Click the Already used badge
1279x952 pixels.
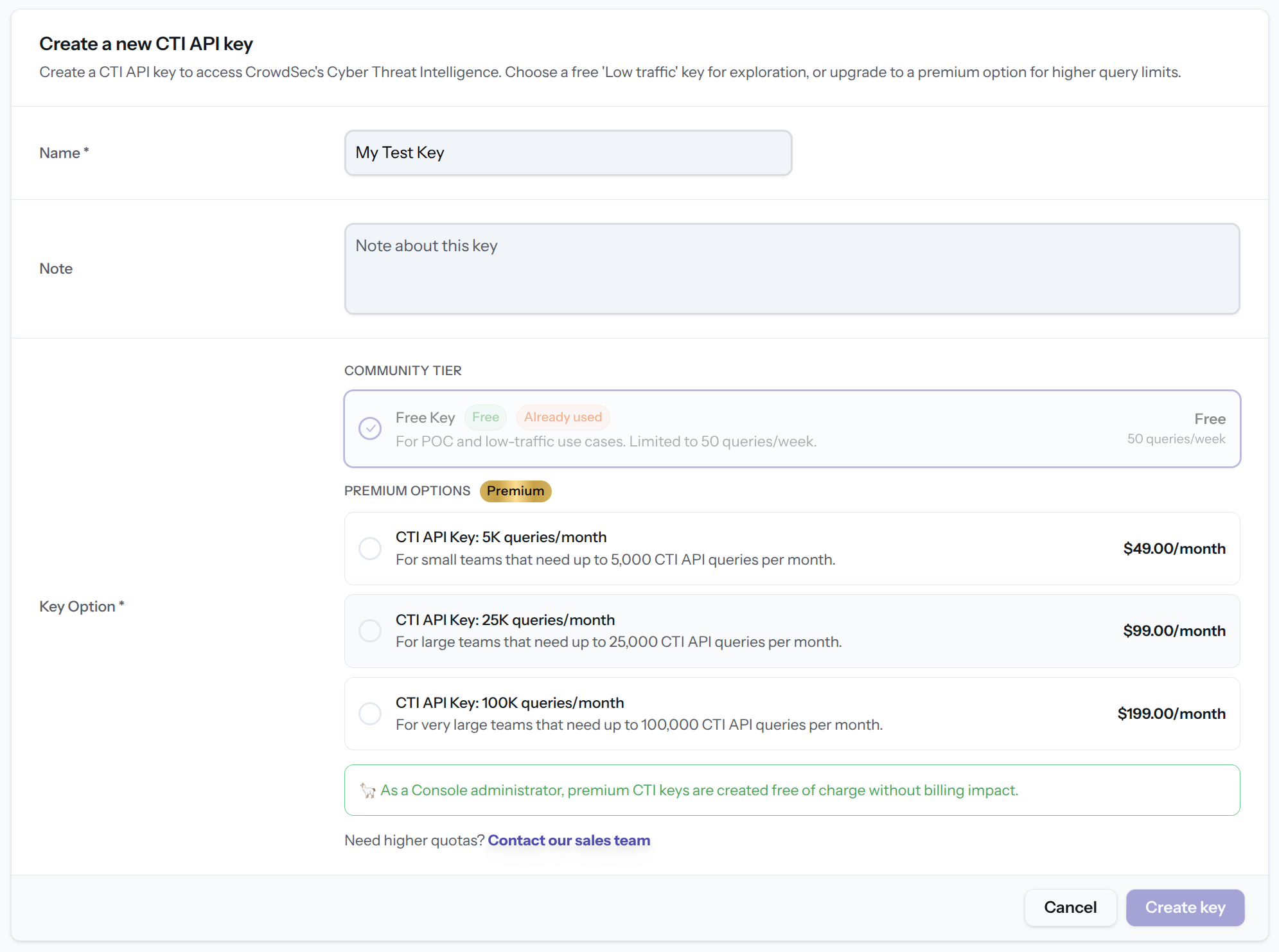tap(563, 418)
